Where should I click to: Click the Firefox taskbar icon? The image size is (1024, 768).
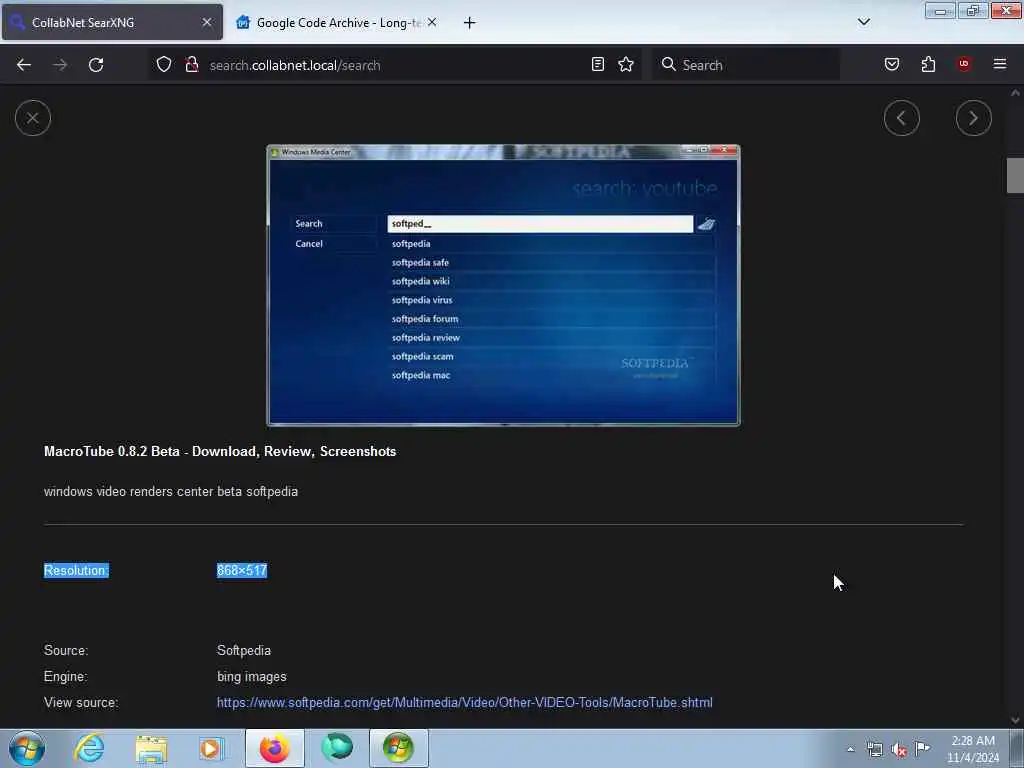click(x=275, y=748)
